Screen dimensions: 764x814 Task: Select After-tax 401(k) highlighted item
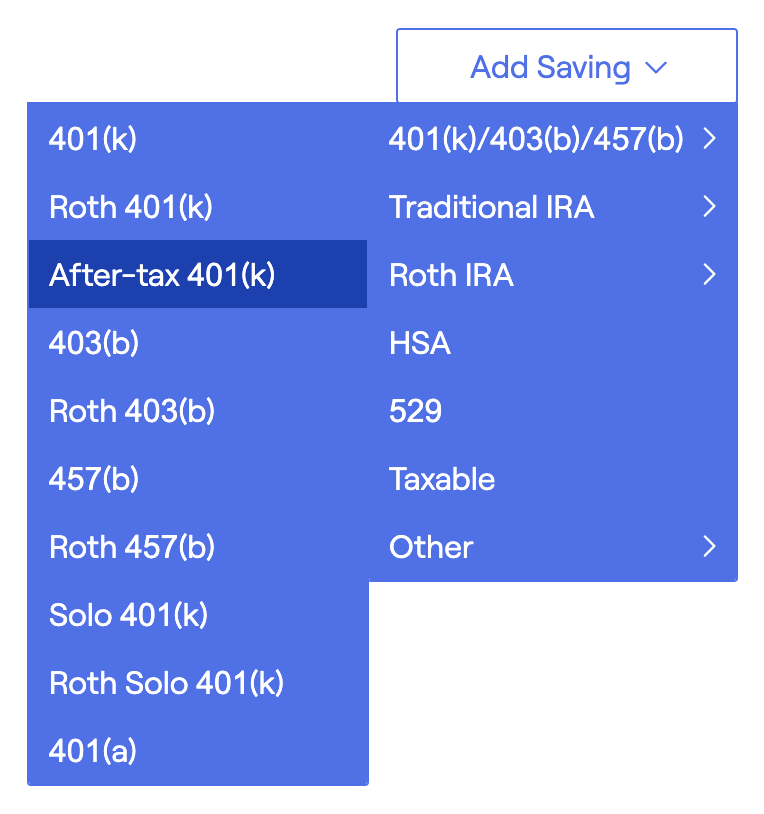pyautogui.click(x=198, y=274)
